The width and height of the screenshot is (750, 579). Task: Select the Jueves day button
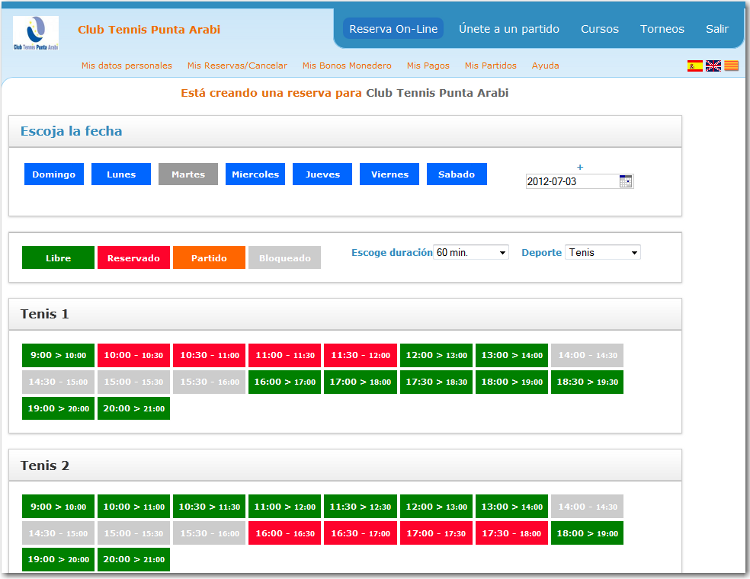point(322,174)
